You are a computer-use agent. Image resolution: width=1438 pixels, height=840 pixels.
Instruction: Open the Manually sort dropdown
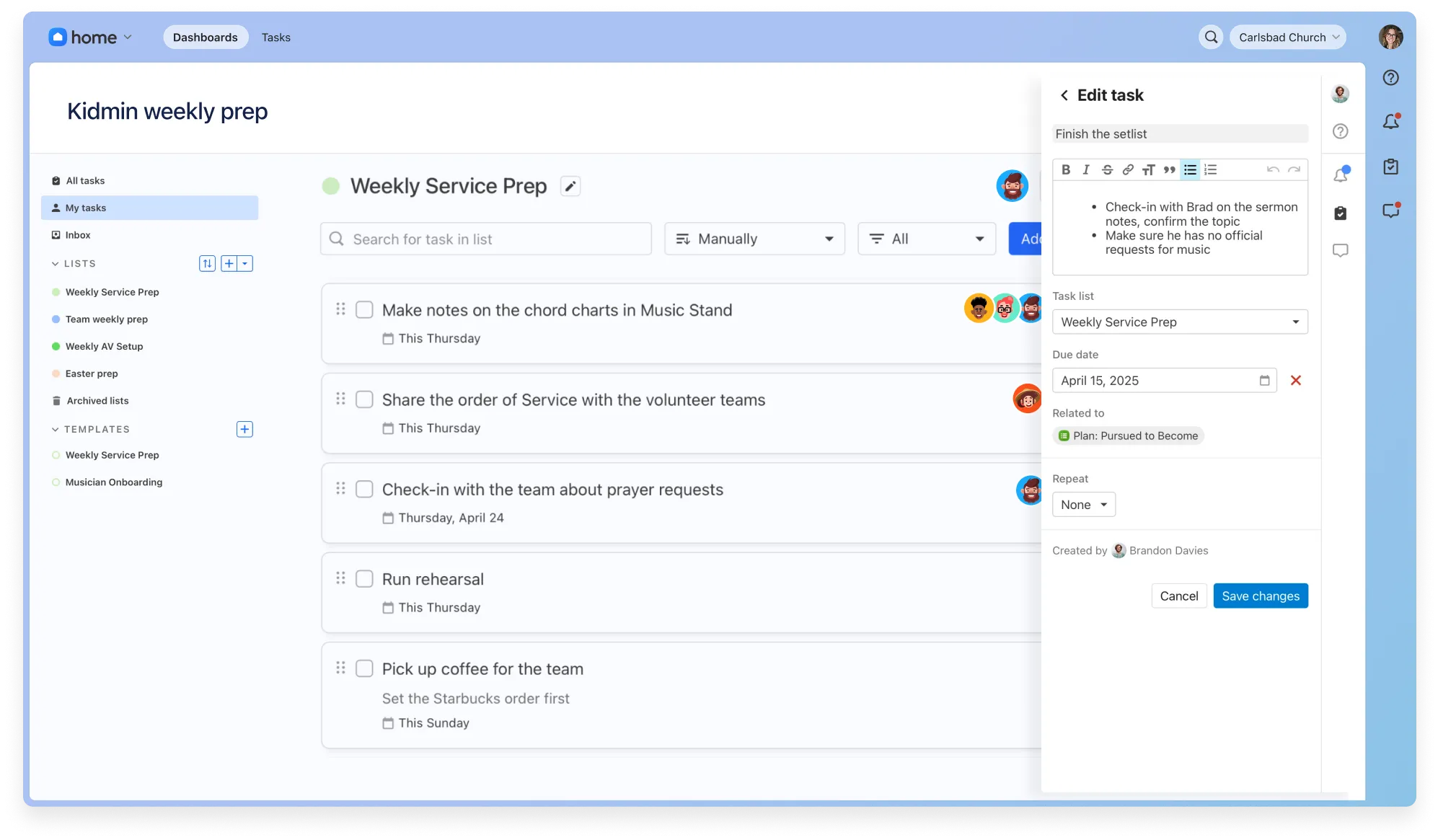[754, 239]
